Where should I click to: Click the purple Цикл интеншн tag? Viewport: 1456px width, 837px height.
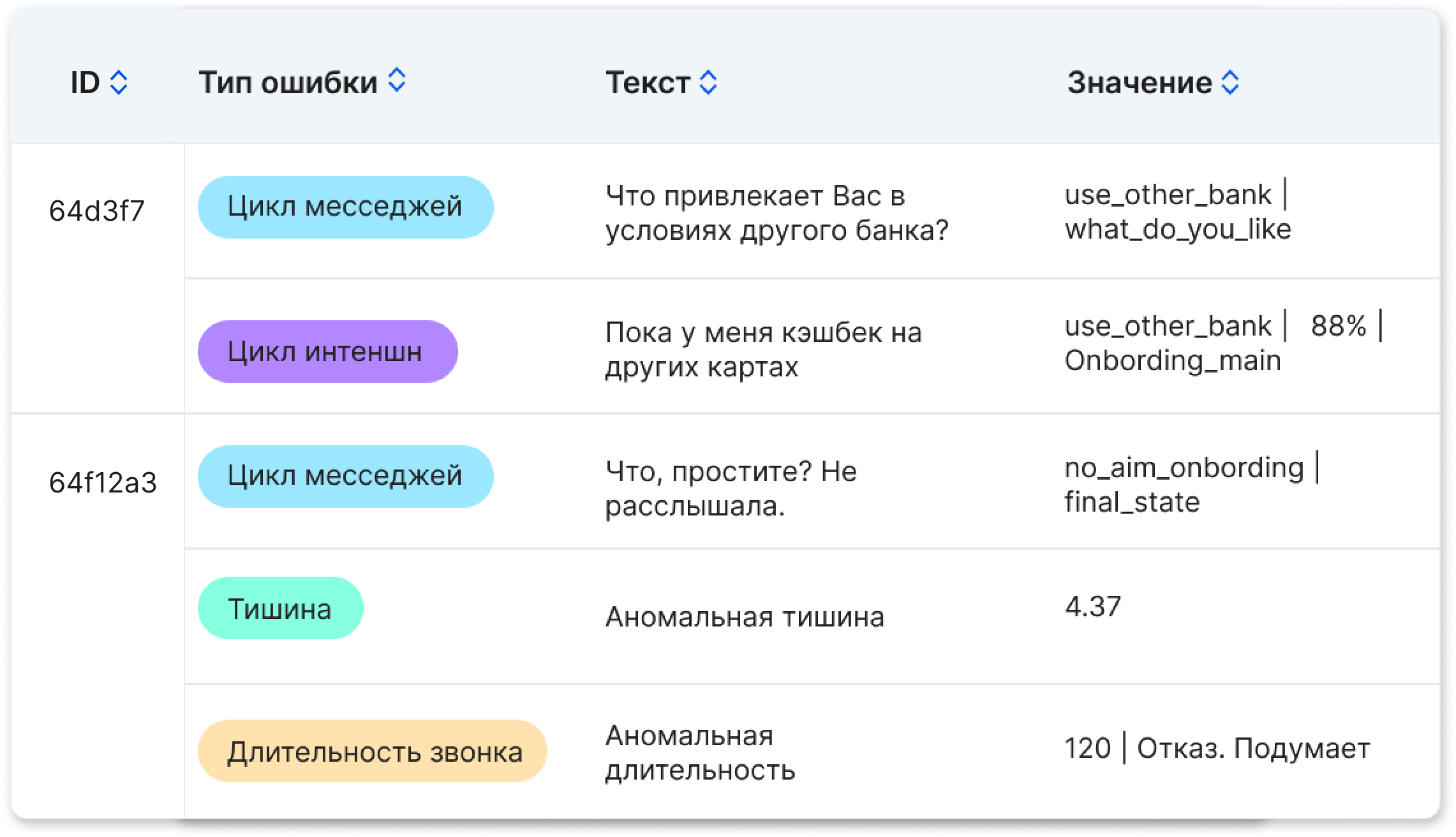point(327,352)
